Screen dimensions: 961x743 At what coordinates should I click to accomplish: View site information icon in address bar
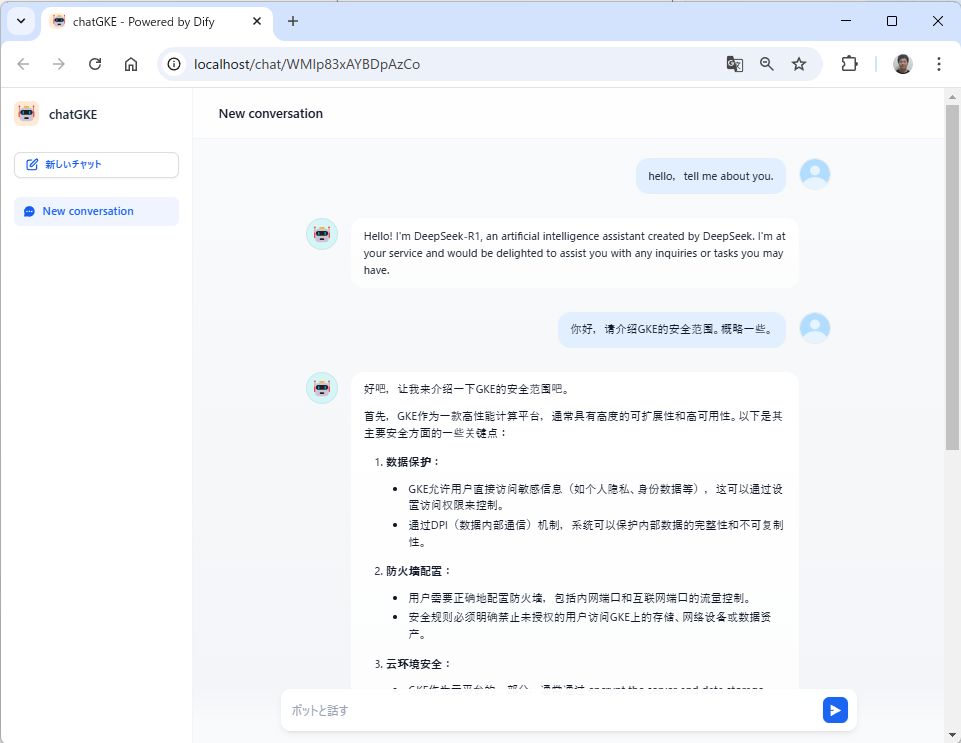(174, 64)
